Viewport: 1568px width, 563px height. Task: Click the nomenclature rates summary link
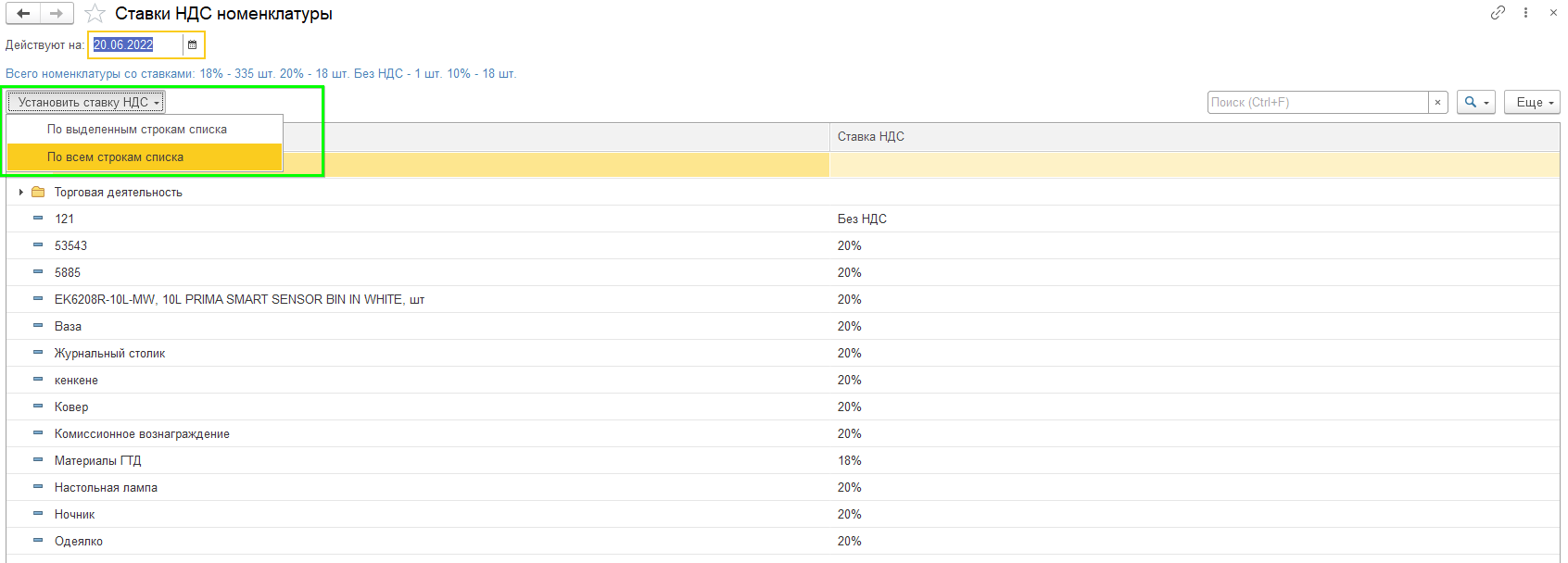coord(261,74)
